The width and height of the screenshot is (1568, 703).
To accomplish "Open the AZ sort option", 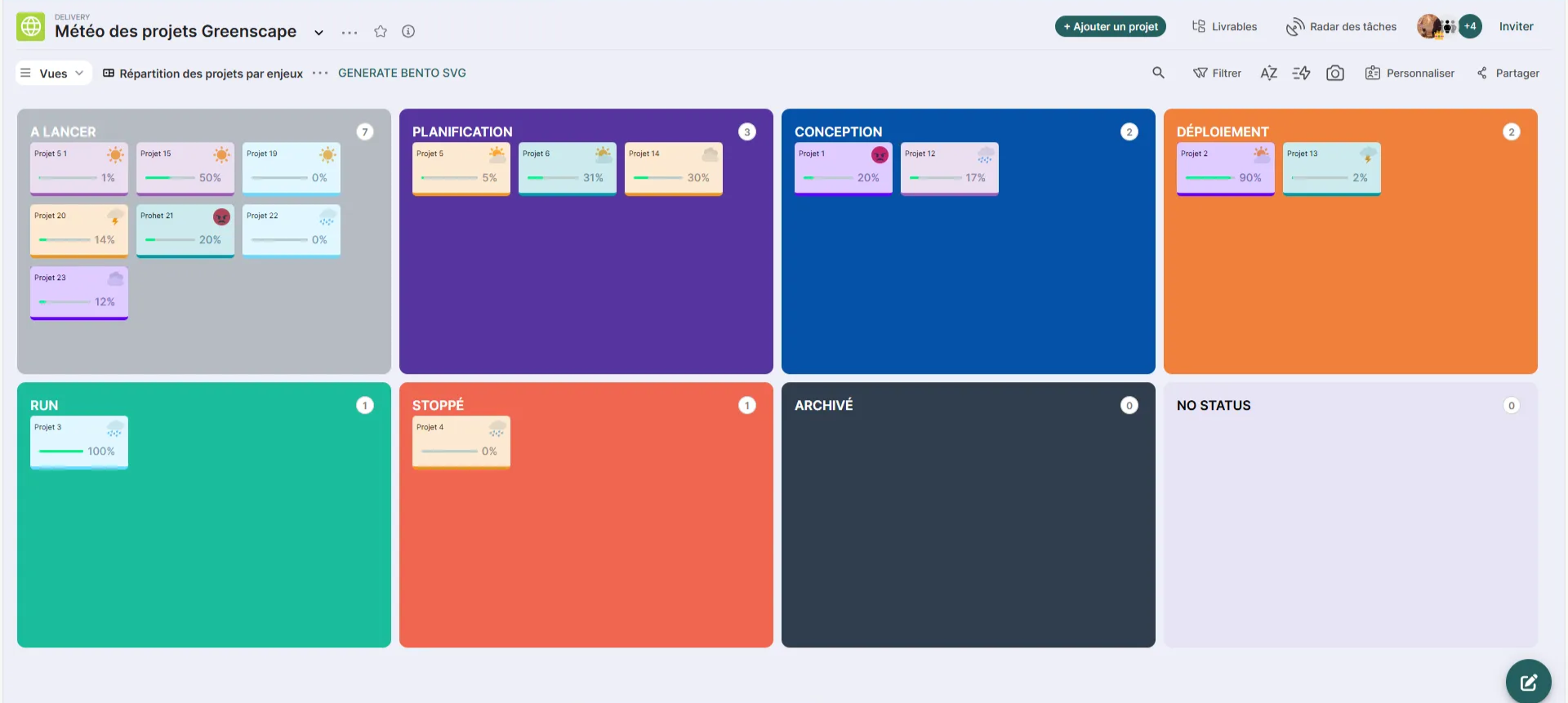I will (1268, 73).
